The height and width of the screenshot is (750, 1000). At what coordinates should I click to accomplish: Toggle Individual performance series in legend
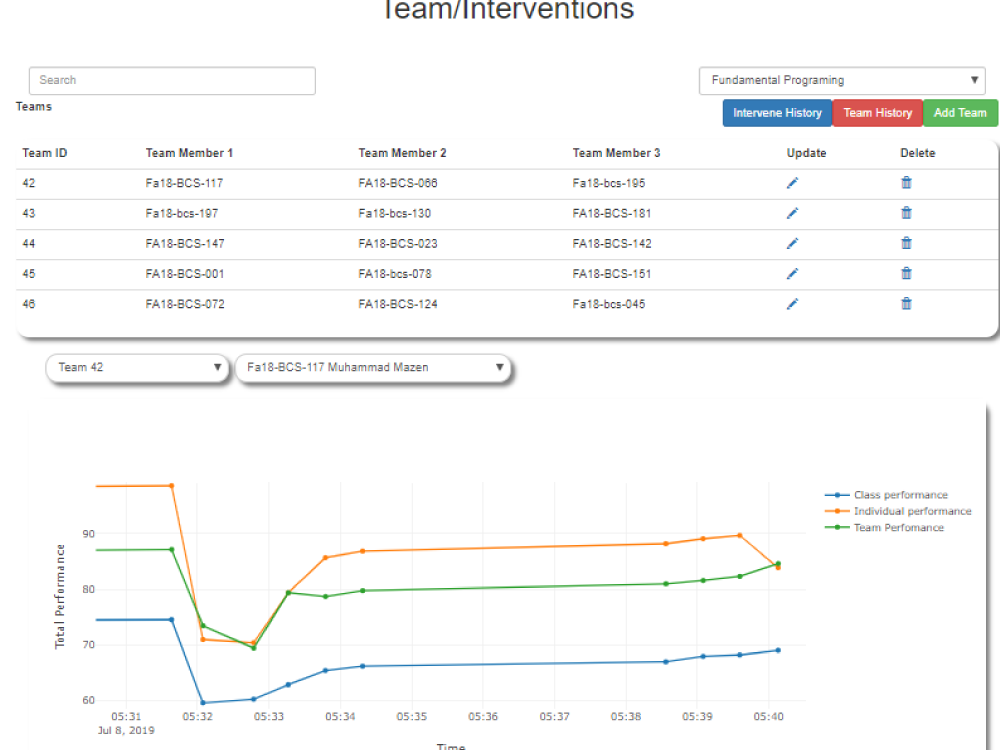click(x=898, y=511)
